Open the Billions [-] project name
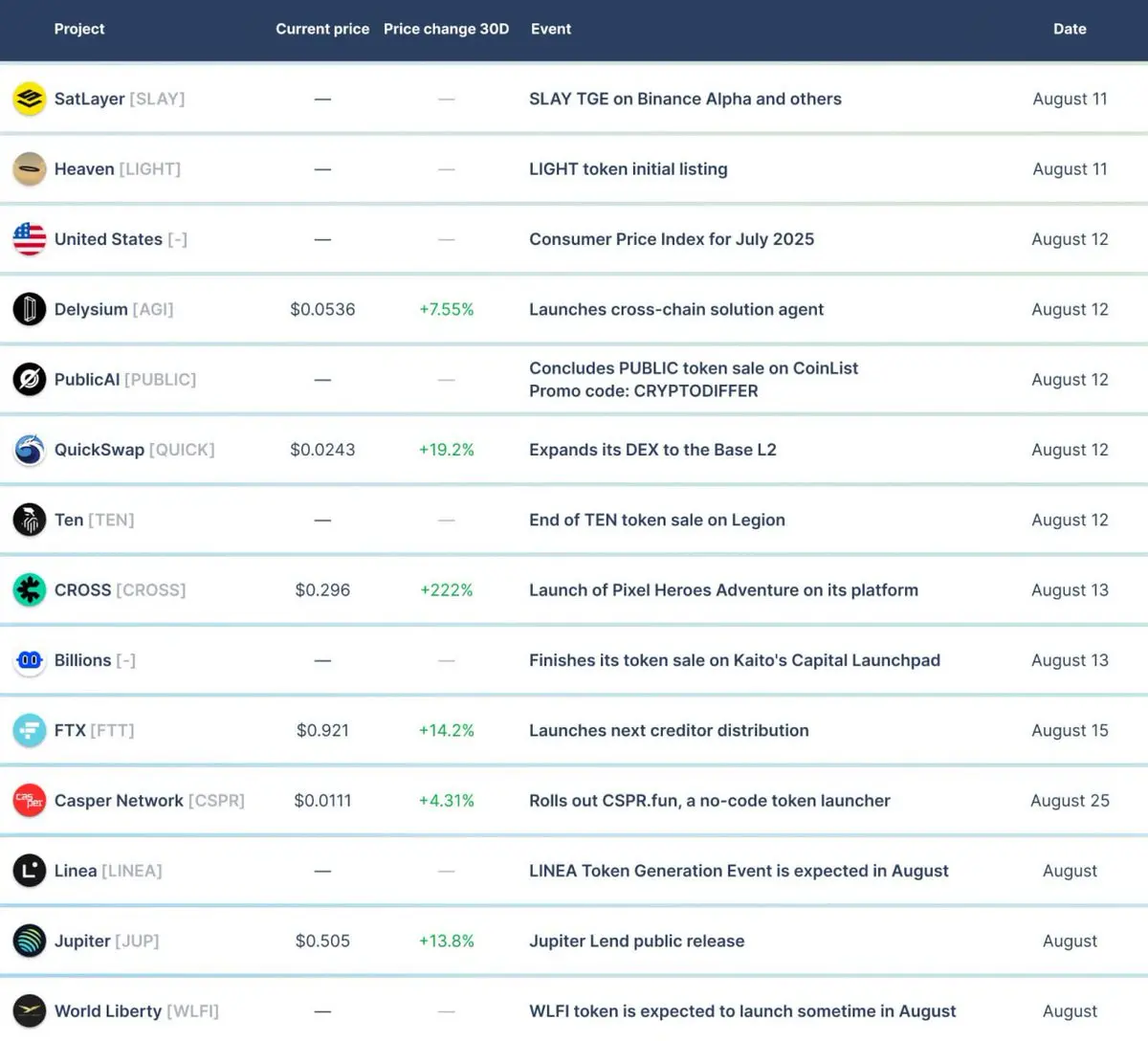 point(95,660)
